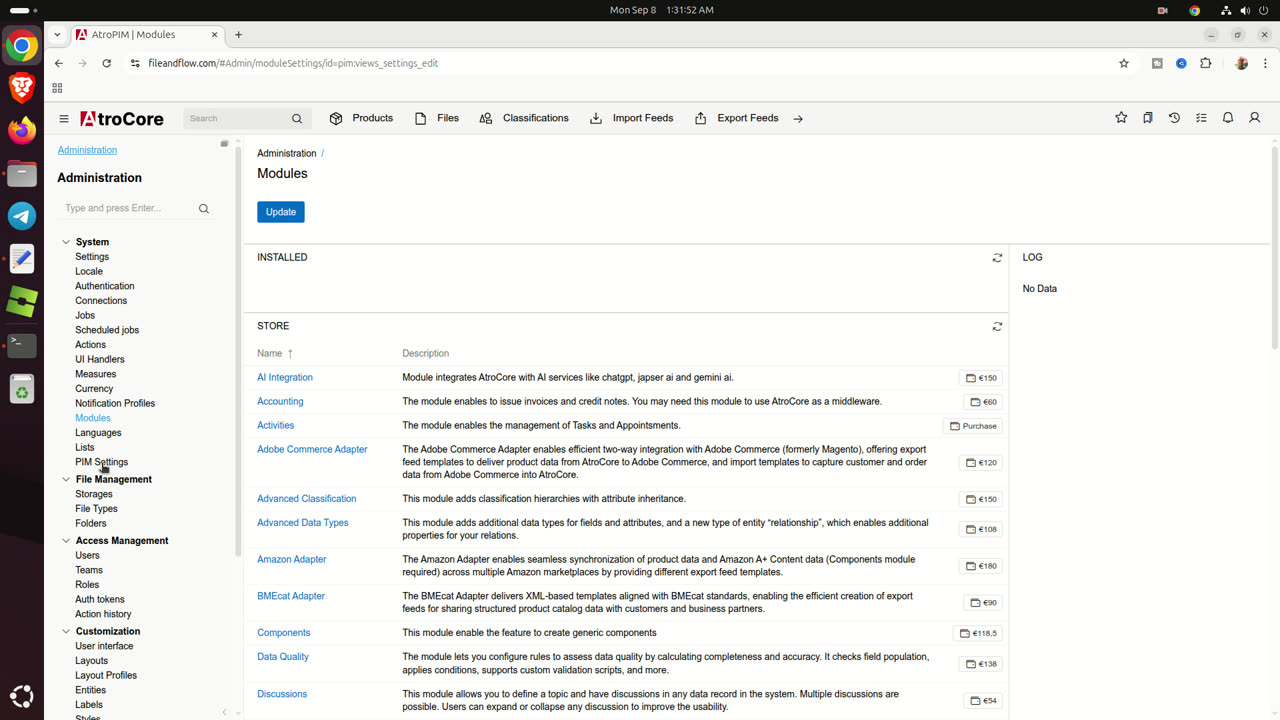The width and height of the screenshot is (1280, 720).
Task: Go back in Chrome
Action: coord(58,63)
